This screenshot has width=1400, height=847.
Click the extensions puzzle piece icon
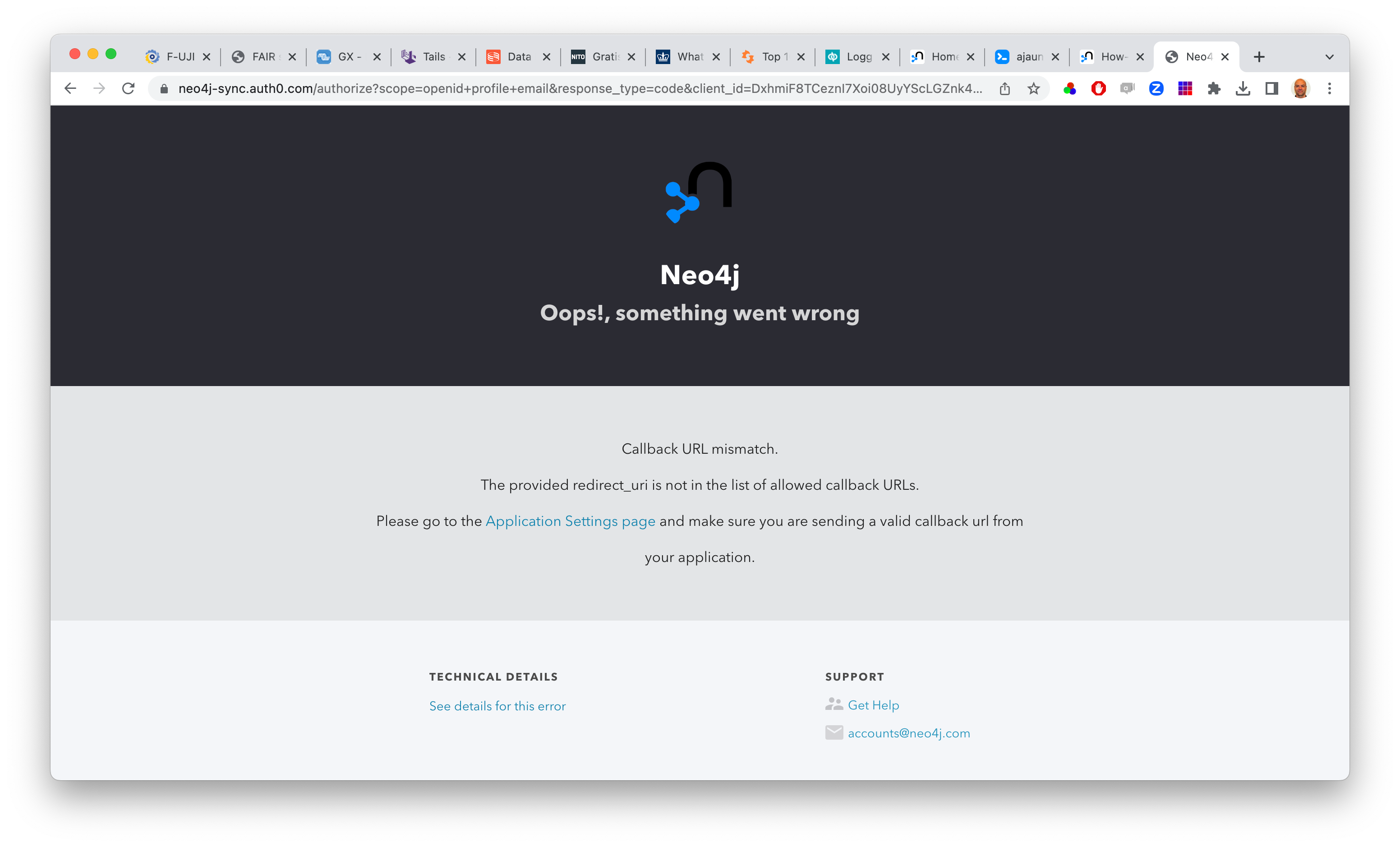[x=1212, y=89]
